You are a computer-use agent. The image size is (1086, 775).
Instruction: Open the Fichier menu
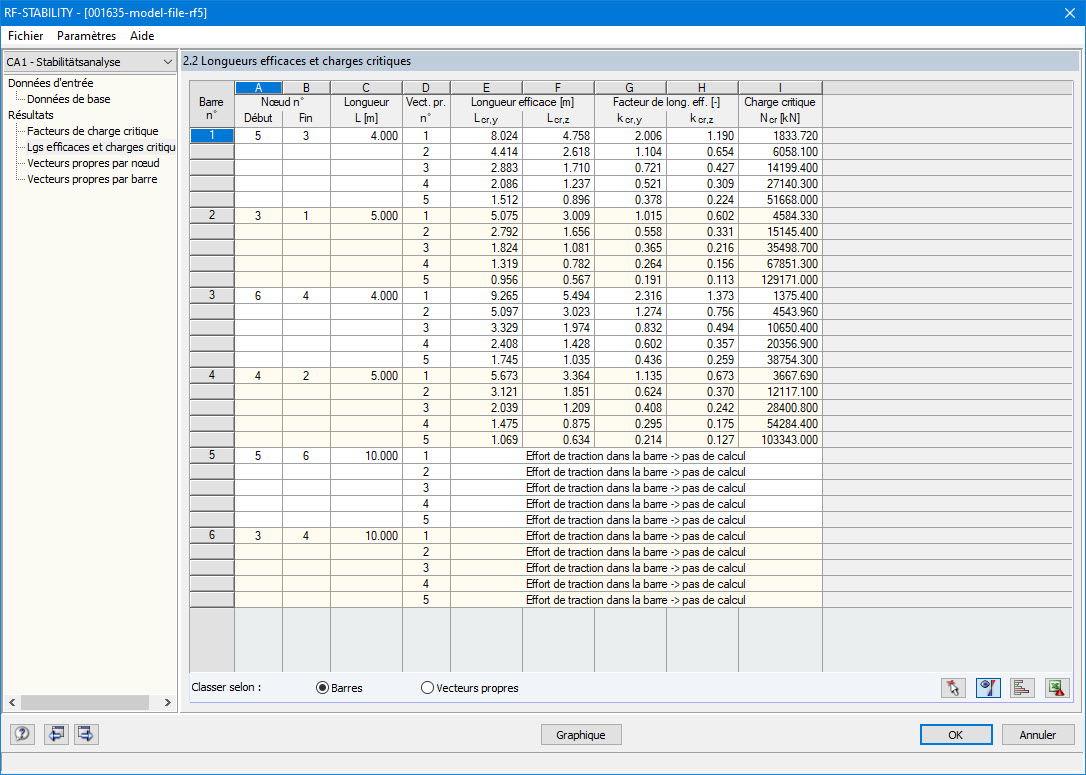[26, 36]
